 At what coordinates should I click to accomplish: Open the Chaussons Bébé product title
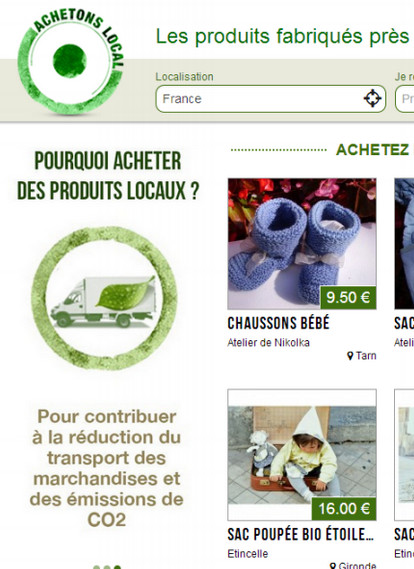pyautogui.click(x=278, y=323)
